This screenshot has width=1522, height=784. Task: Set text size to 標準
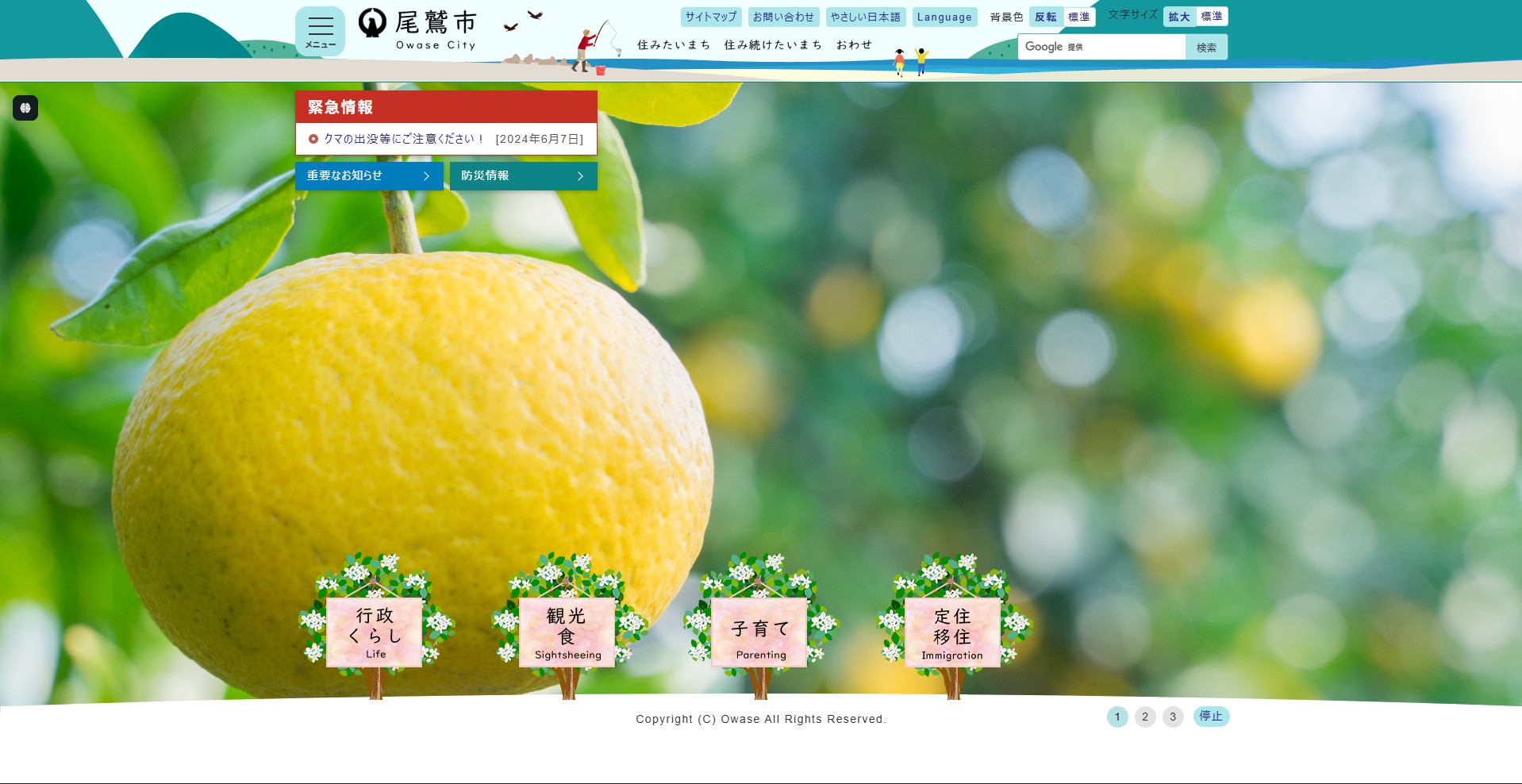click(x=1212, y=17)
